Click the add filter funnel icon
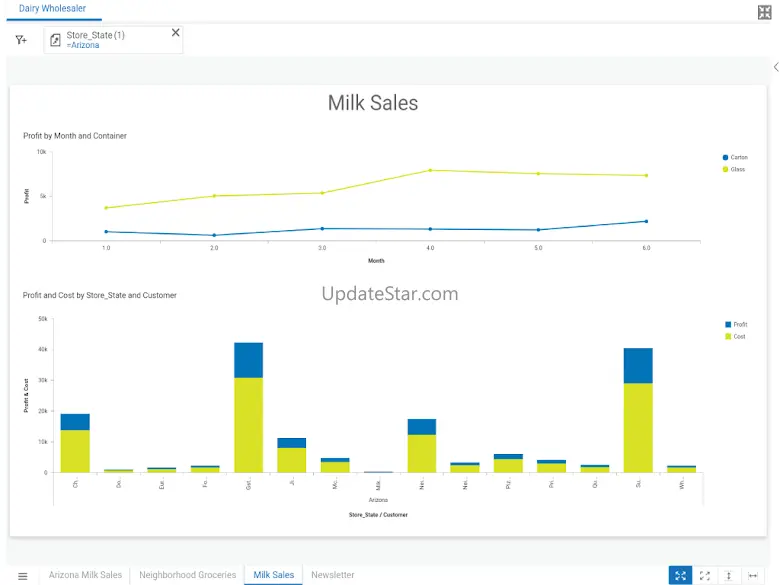Image resolution: width=780 pixels, height=585 pixels. tap(20, 40)
